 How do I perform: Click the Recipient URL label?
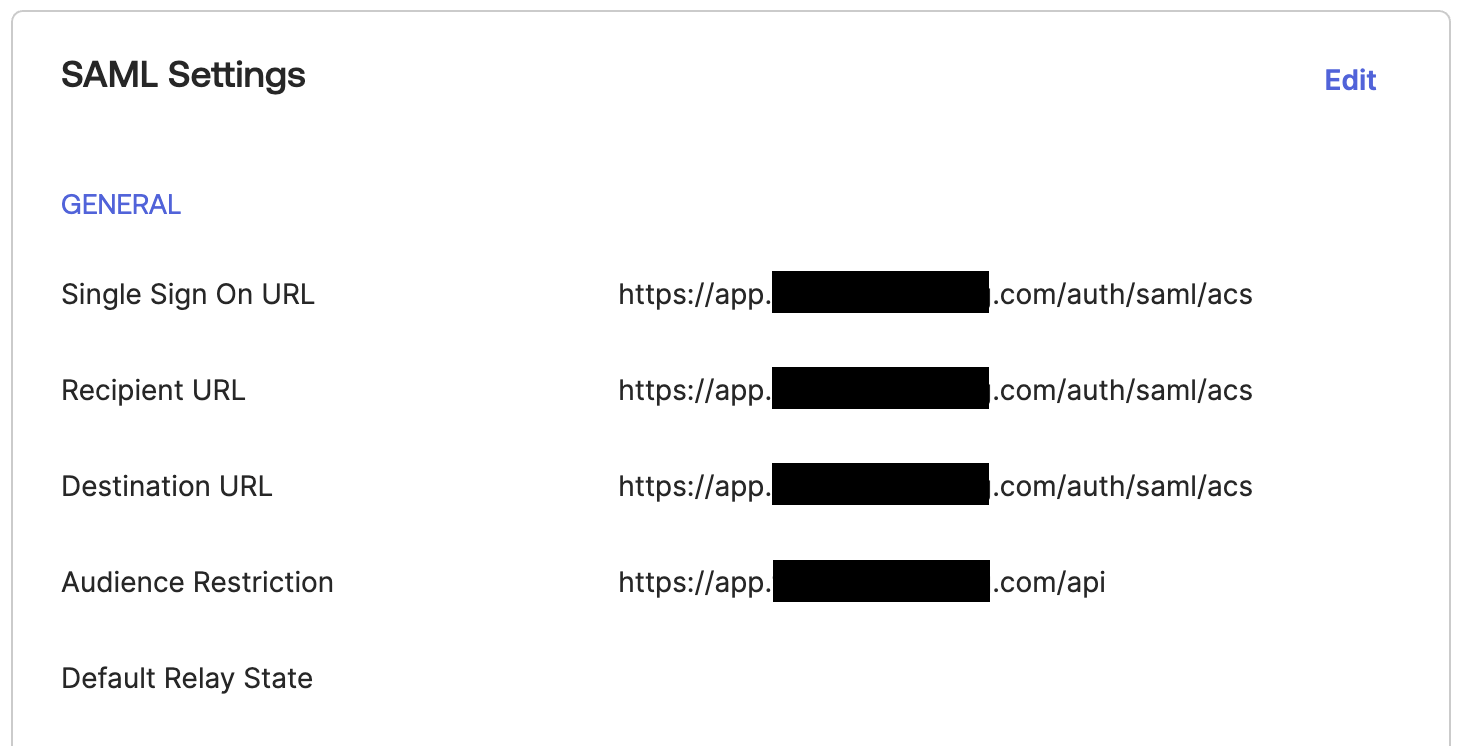(153, 390)
